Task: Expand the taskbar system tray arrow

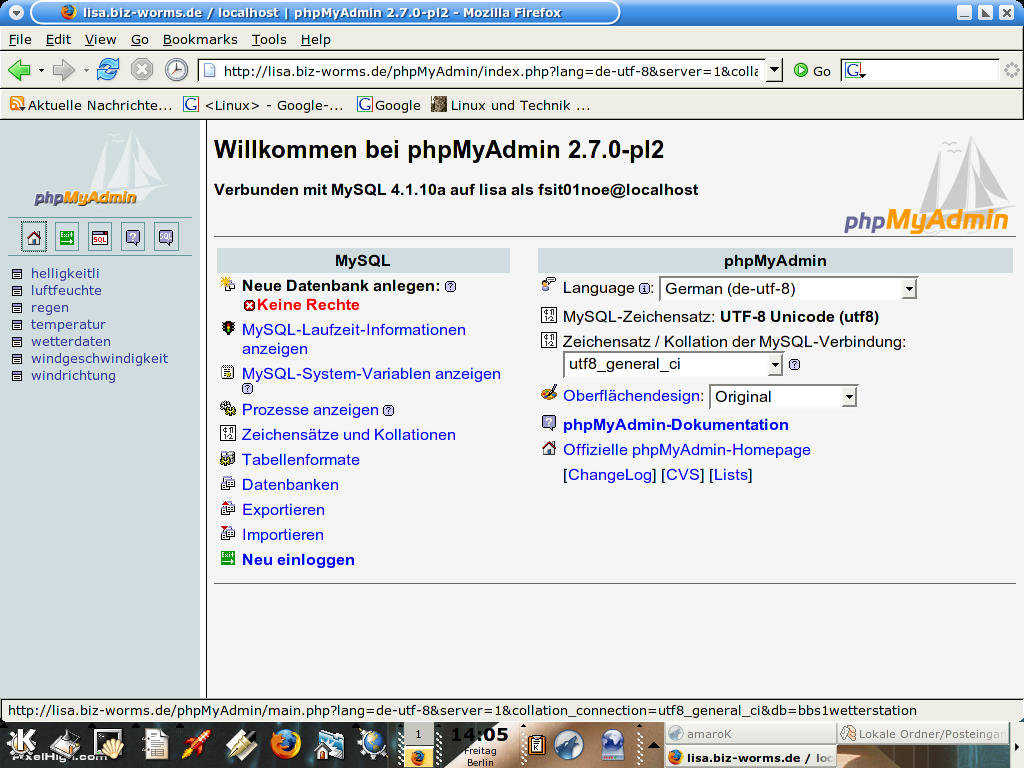Action: (653, 744)
